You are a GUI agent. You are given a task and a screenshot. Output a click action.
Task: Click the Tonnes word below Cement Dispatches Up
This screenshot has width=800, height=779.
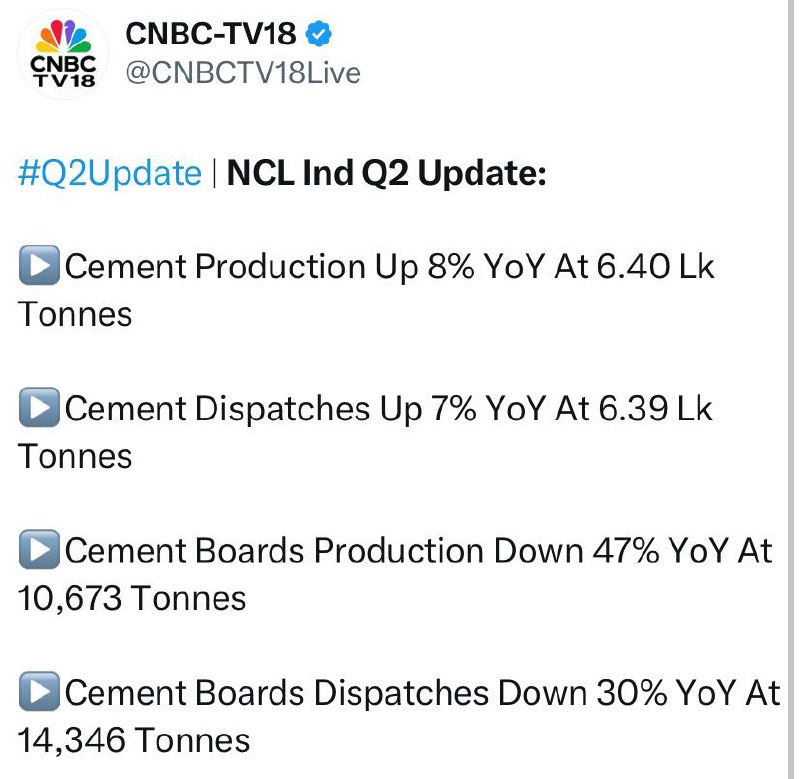pyautogui.click(x=76, y=457)
